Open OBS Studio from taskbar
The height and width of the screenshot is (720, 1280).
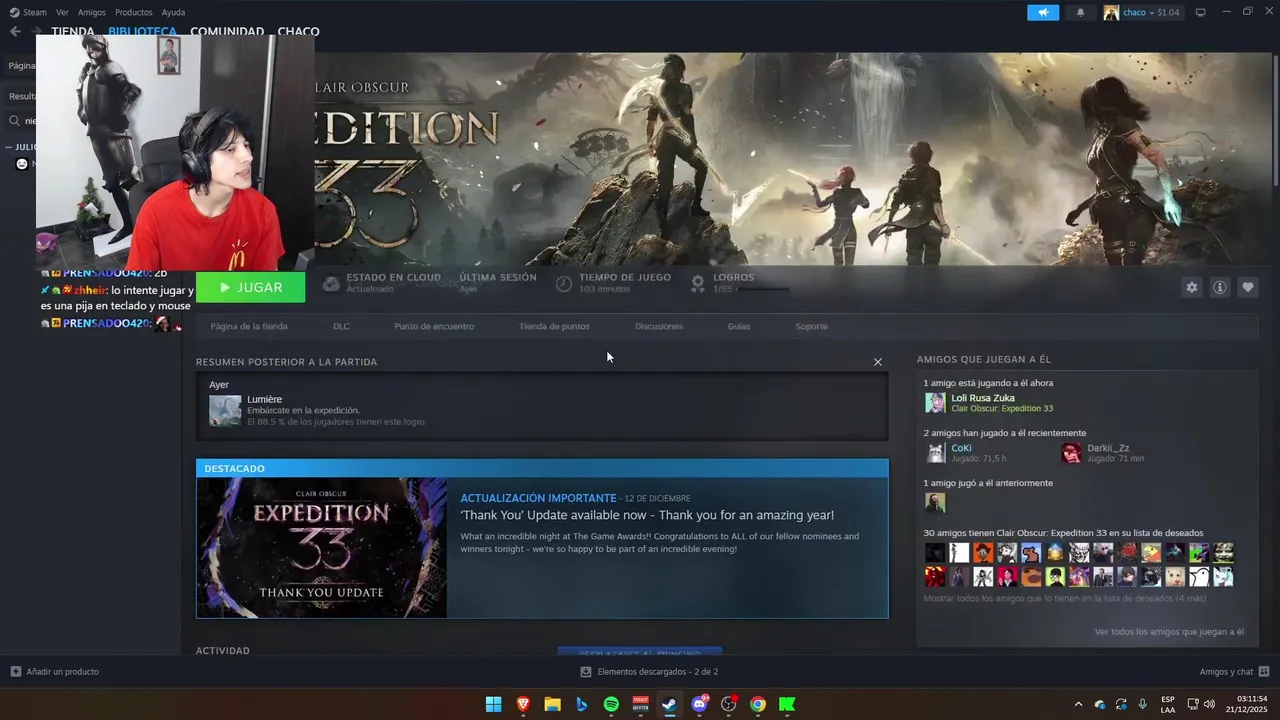click(728, 704)
